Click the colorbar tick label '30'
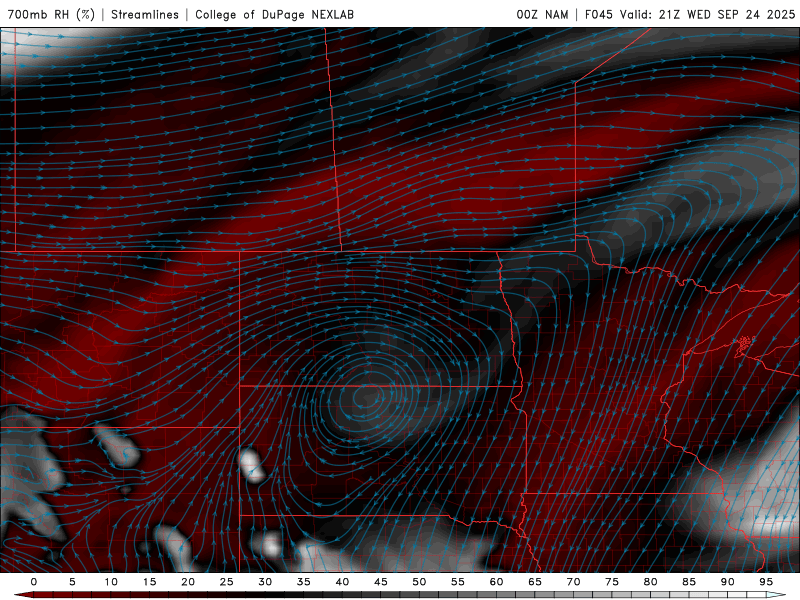Screen dimensions: 800x600 (x=265, y=582)
